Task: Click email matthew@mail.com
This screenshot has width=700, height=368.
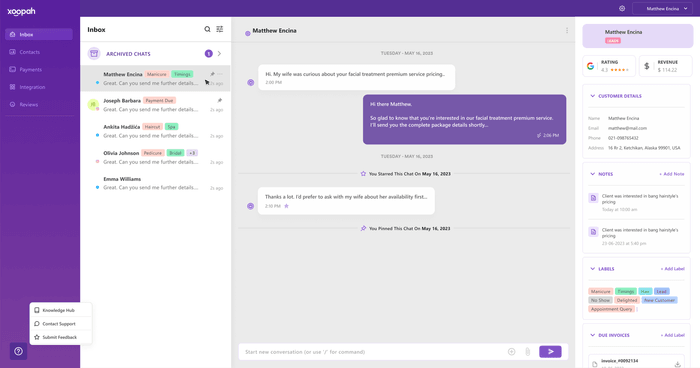Action: click(627, 128)
